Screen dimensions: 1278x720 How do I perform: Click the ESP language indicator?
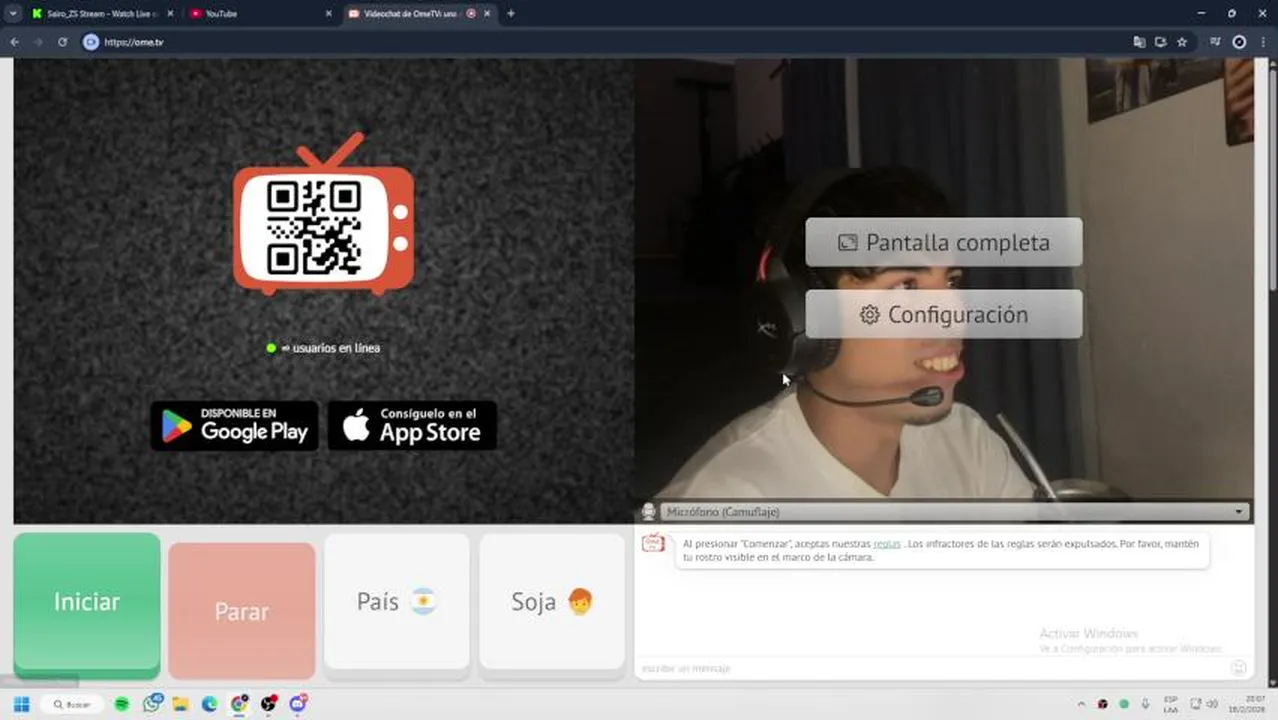tap(1170, 704)
